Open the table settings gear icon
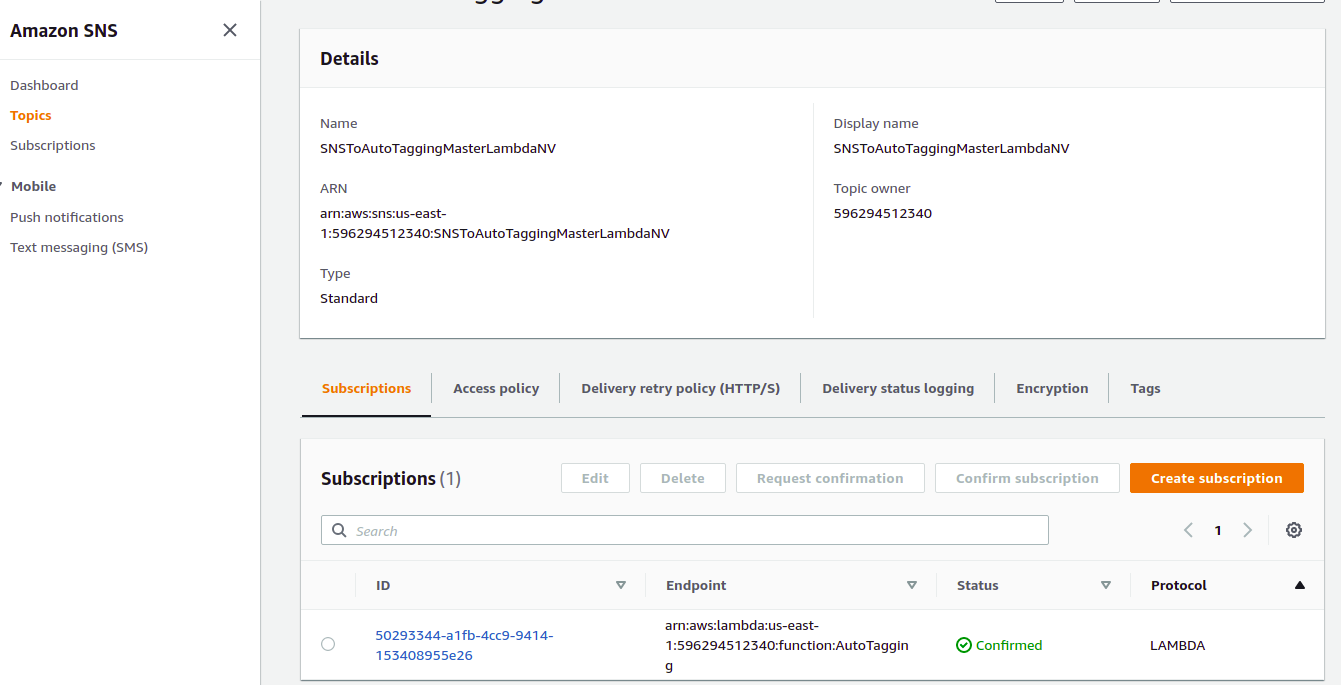 point(1294,530)
